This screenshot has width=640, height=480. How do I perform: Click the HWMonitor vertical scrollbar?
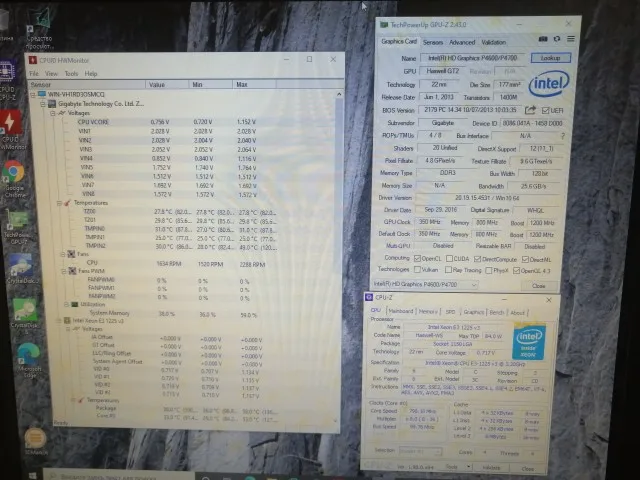pyautogui.click(x=339, y=257)
